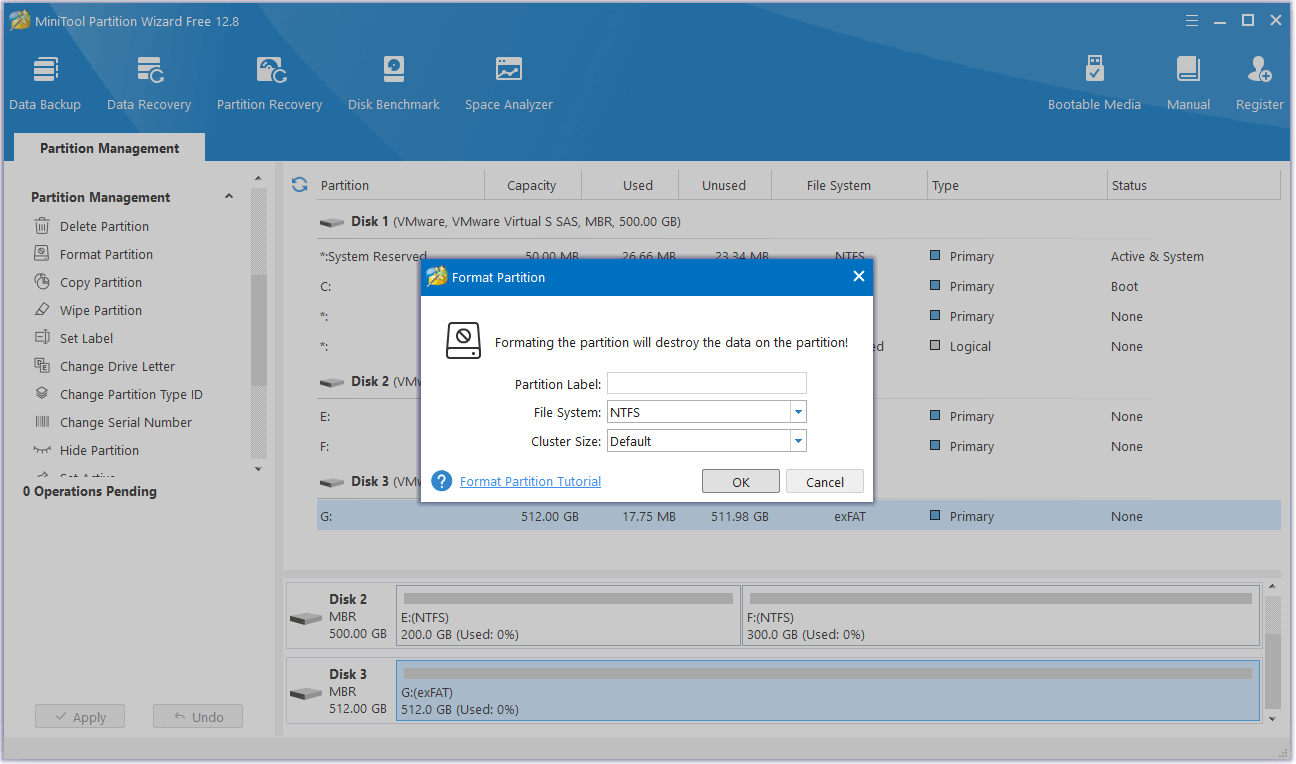Click the Apply button
The image size is (1296, 764).
tap(80, 717)
